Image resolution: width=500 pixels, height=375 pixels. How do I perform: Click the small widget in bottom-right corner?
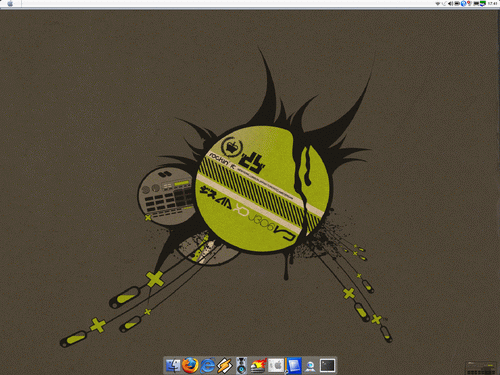(x=481, y=367)
